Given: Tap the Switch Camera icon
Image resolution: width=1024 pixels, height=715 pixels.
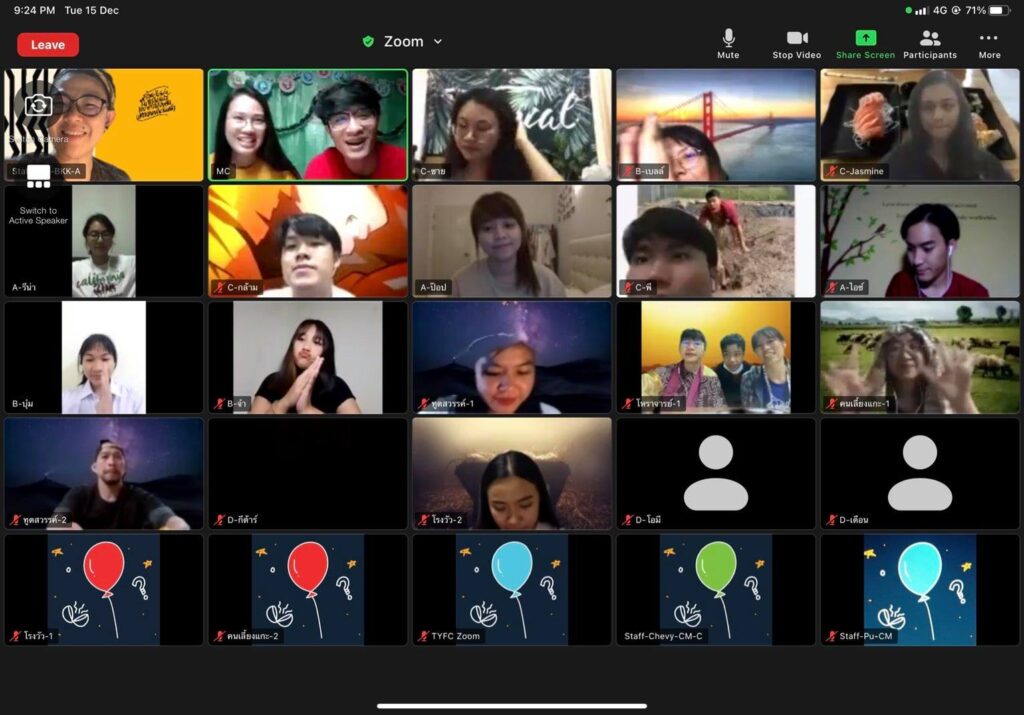Looking at the screenshot, I should tap(39, 105).
